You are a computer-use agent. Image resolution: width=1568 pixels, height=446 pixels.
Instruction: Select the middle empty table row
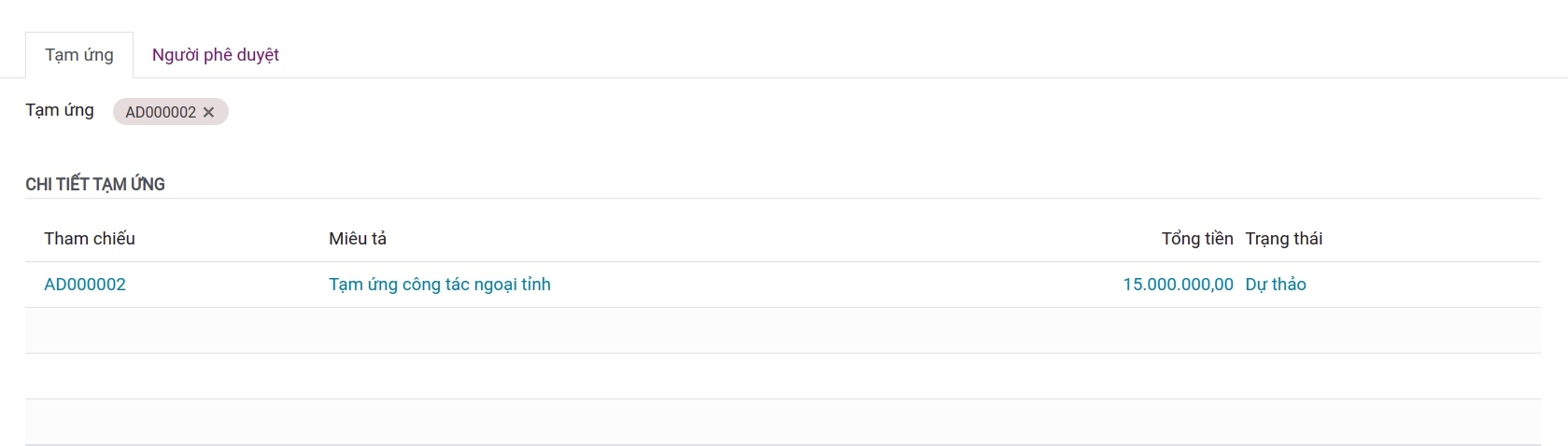[x=783, y=376]
